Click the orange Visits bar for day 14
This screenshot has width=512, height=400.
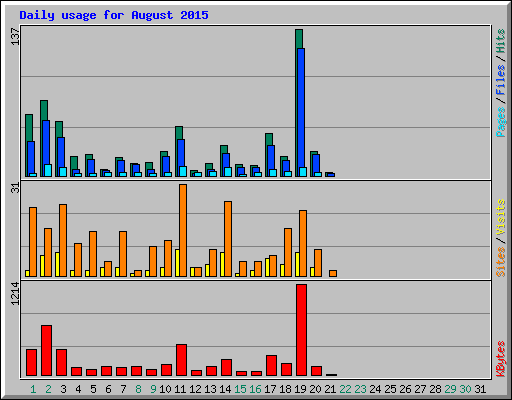point(228,239)
